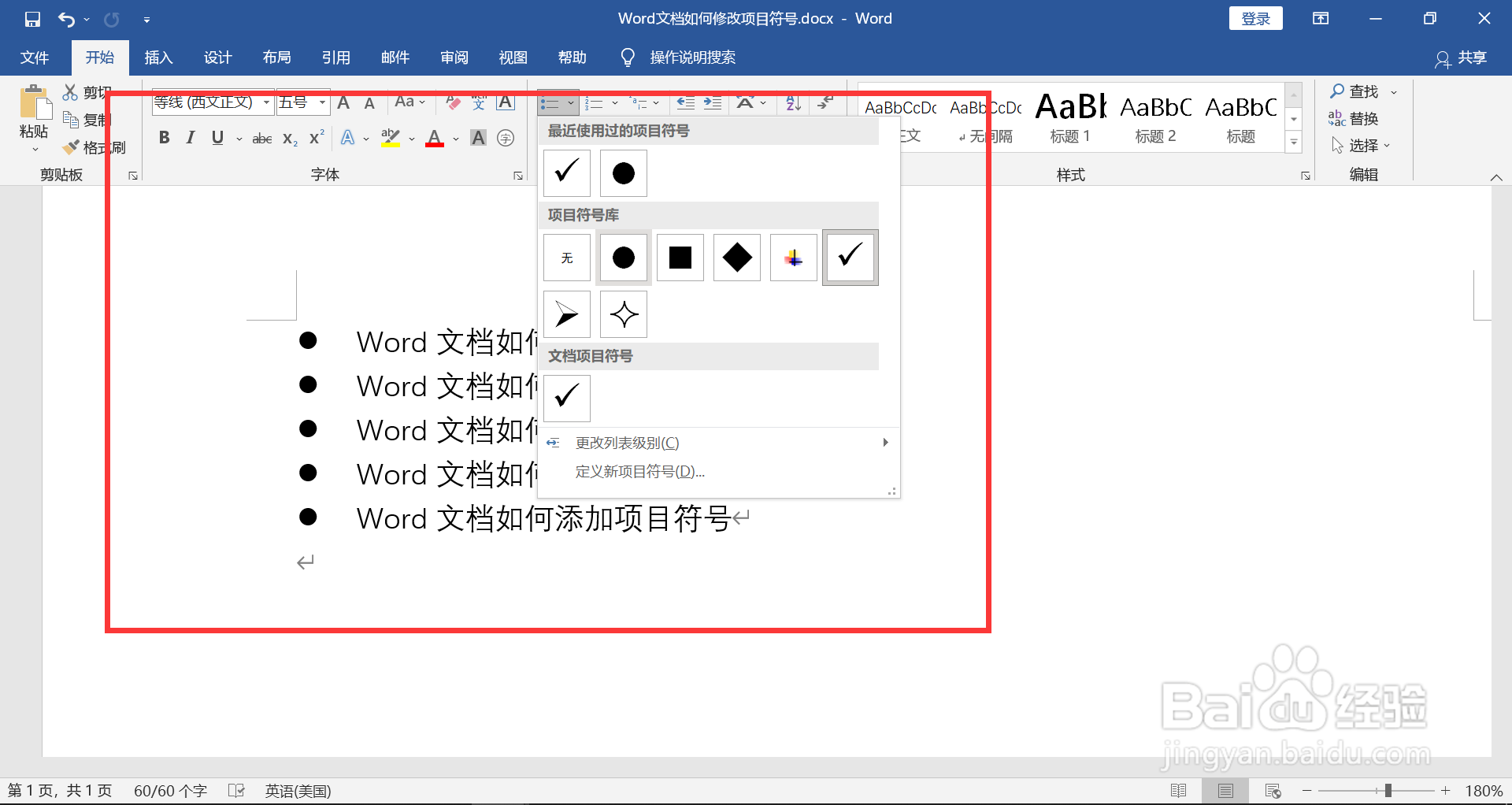Undo the last action

coord(66,19)
